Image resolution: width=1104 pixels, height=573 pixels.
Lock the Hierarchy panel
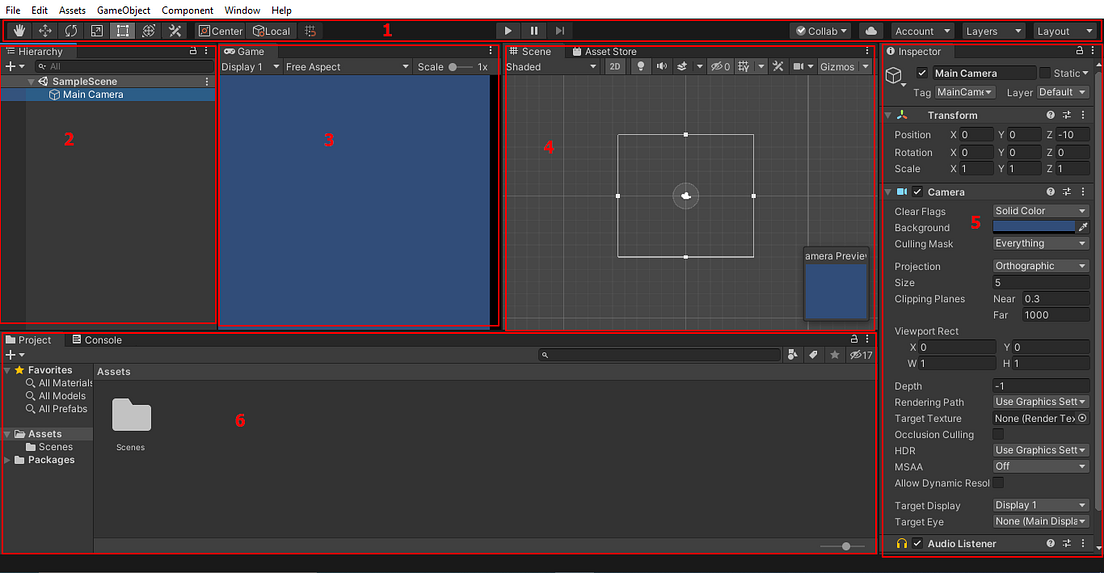193,51
